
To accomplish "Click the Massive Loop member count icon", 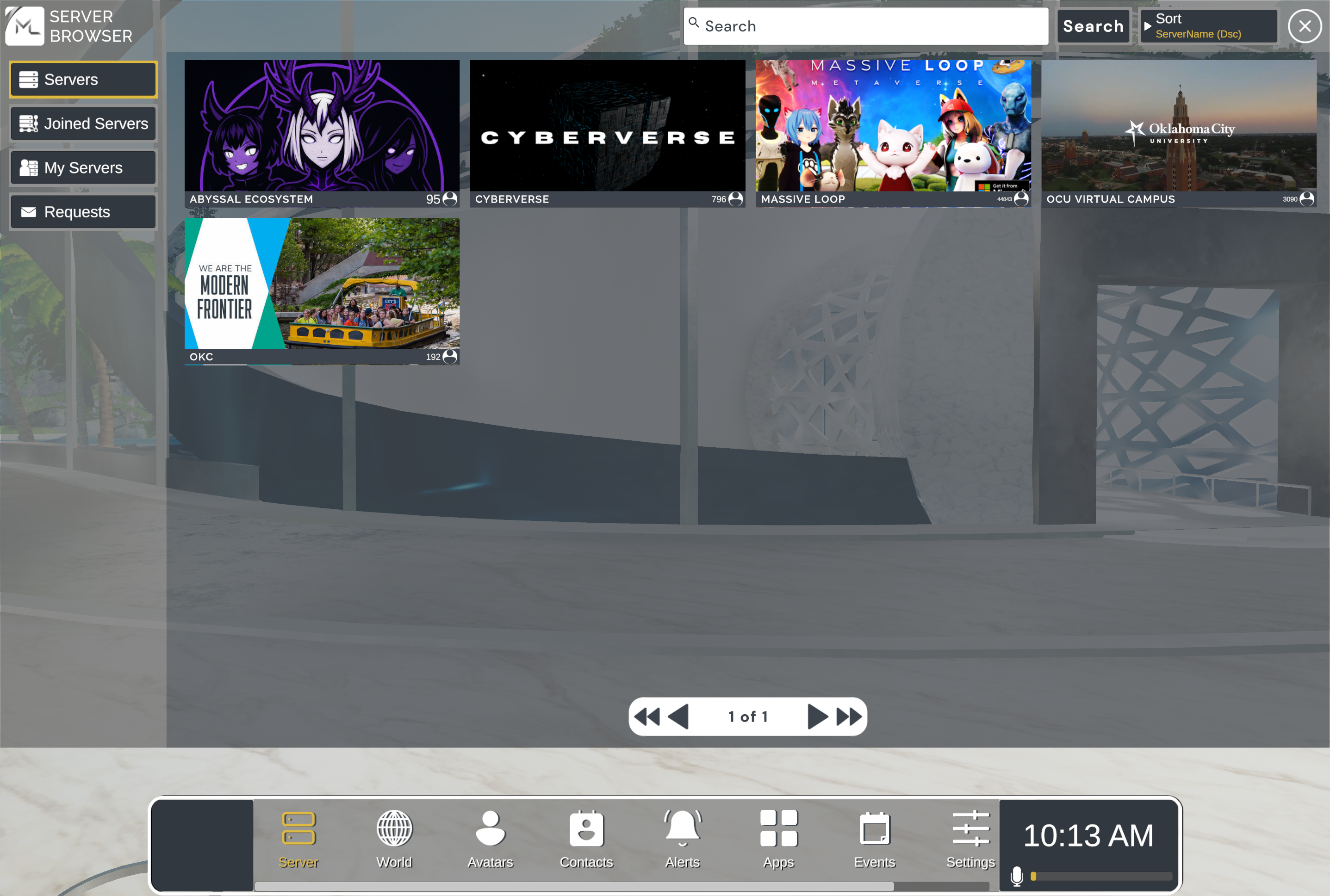I will [x=1021, y=199].
